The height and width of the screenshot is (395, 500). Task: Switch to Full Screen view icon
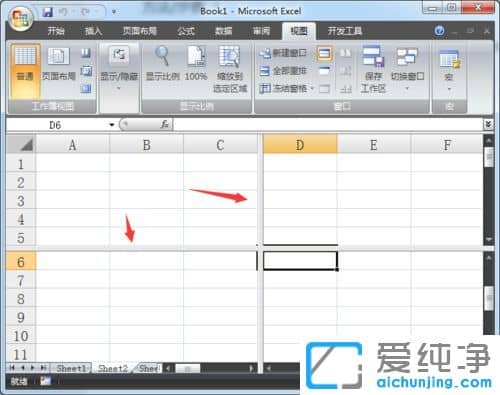86,88
